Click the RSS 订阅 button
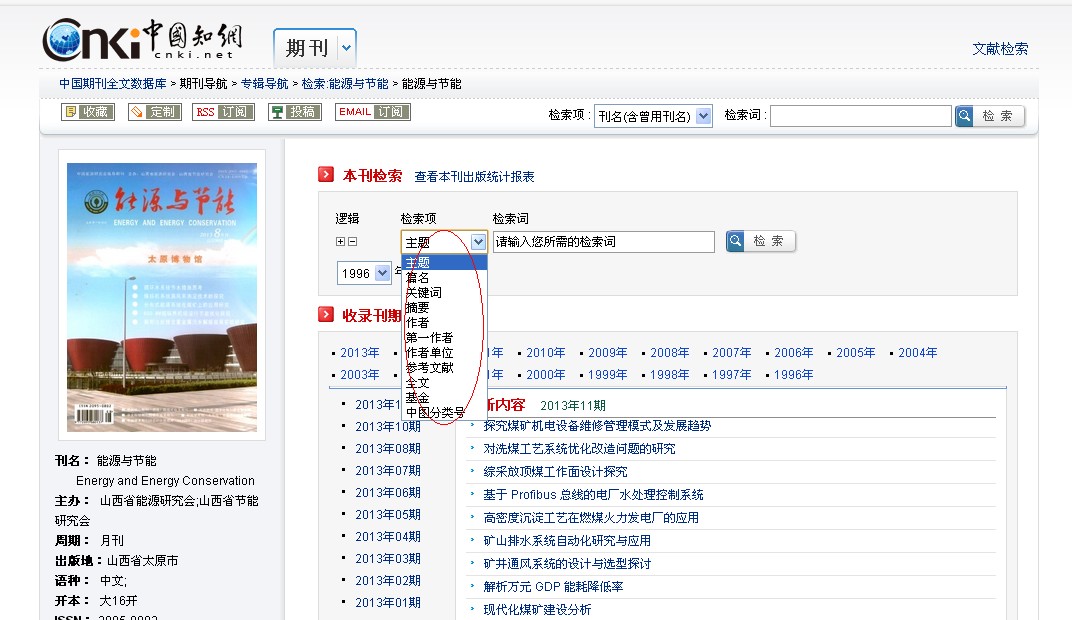The height and width of the screenshot is (620, 1072). tap(223, 111)
